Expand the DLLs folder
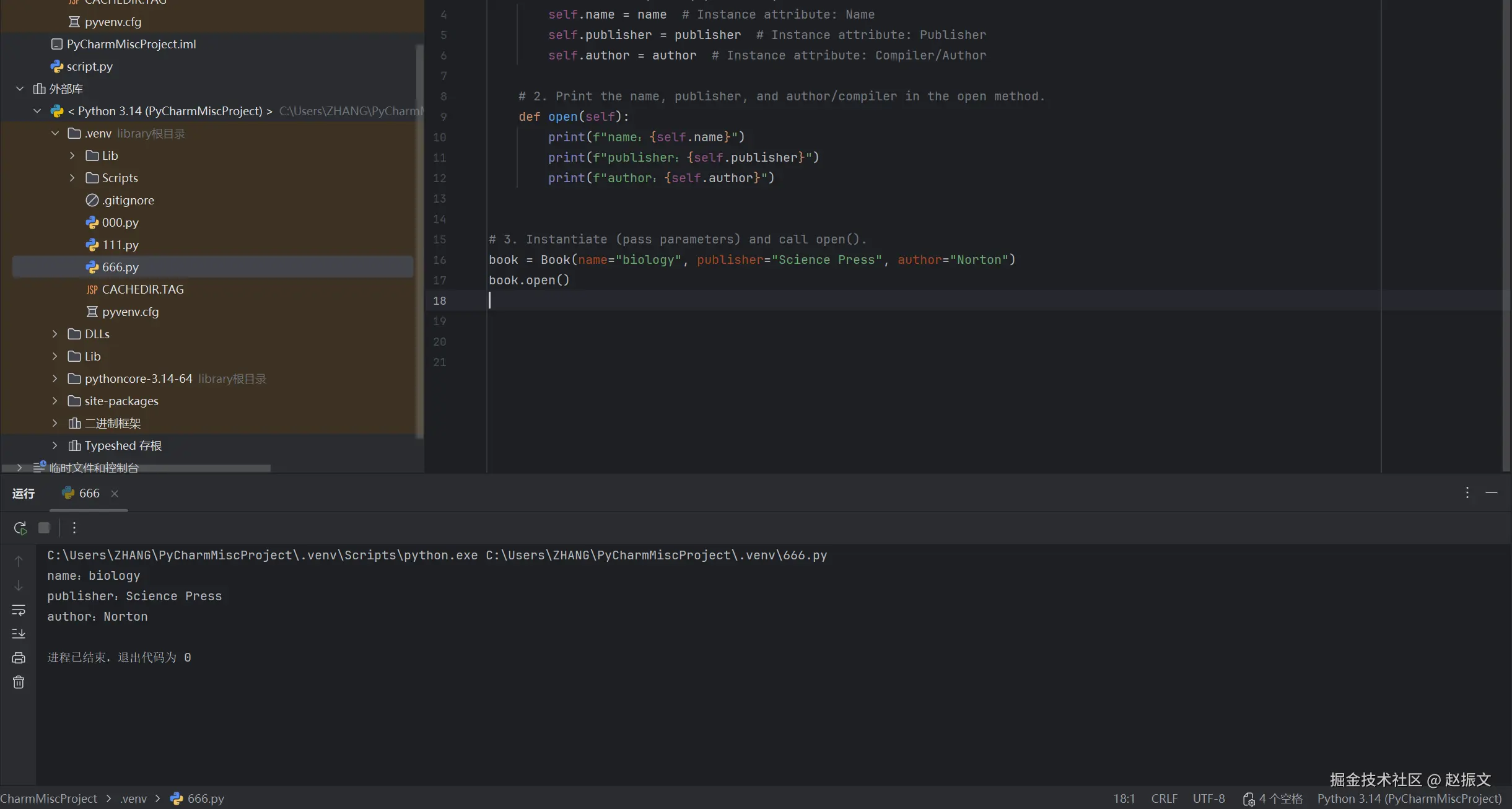 click(x=55, y=334)
